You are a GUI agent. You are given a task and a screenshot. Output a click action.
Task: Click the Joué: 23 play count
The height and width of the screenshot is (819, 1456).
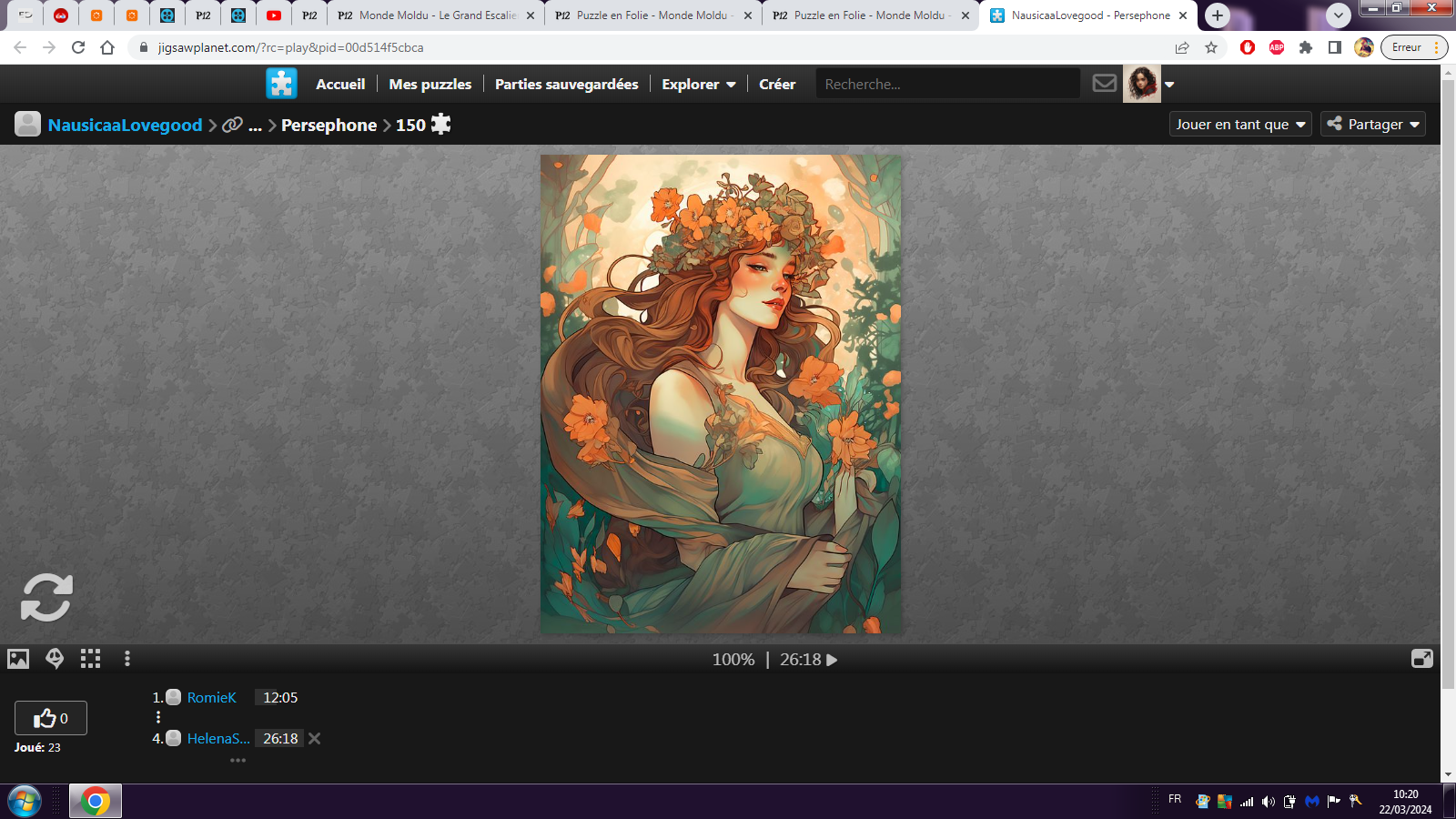(x=37, y=748)
